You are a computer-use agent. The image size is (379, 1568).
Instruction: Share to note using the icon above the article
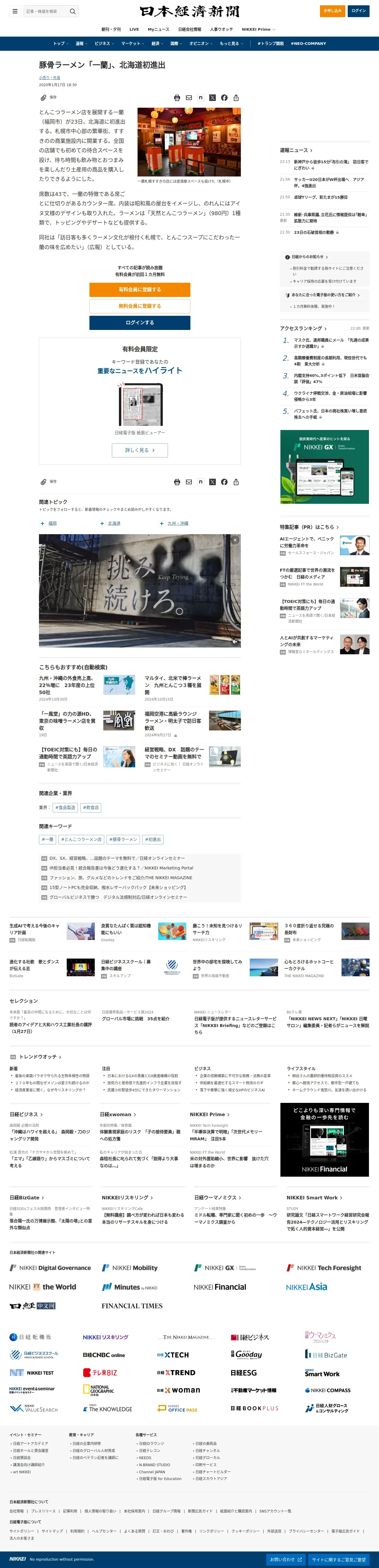[200, 97]
